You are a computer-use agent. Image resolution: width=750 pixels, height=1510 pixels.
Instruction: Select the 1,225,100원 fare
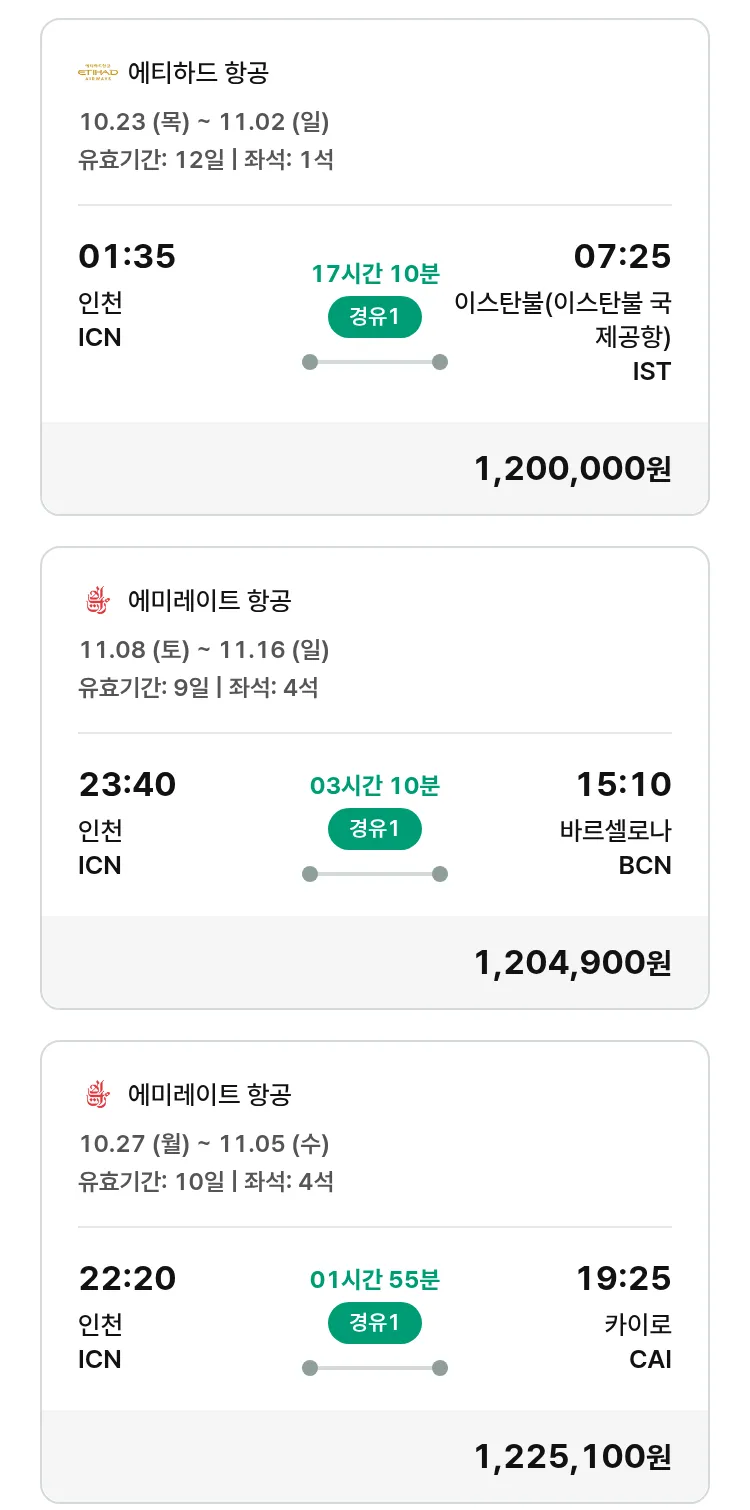point(572,1457)
